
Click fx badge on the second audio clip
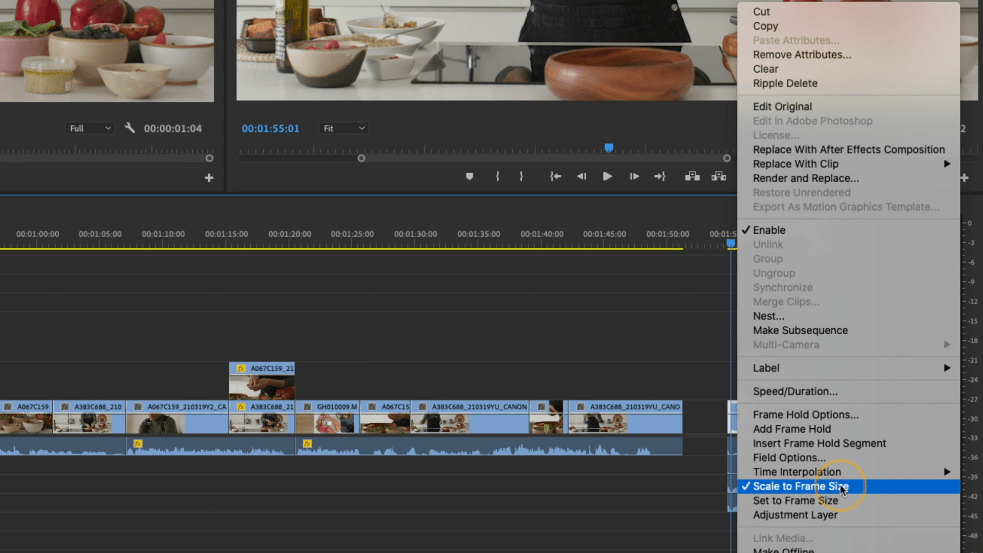pos(307,444)
